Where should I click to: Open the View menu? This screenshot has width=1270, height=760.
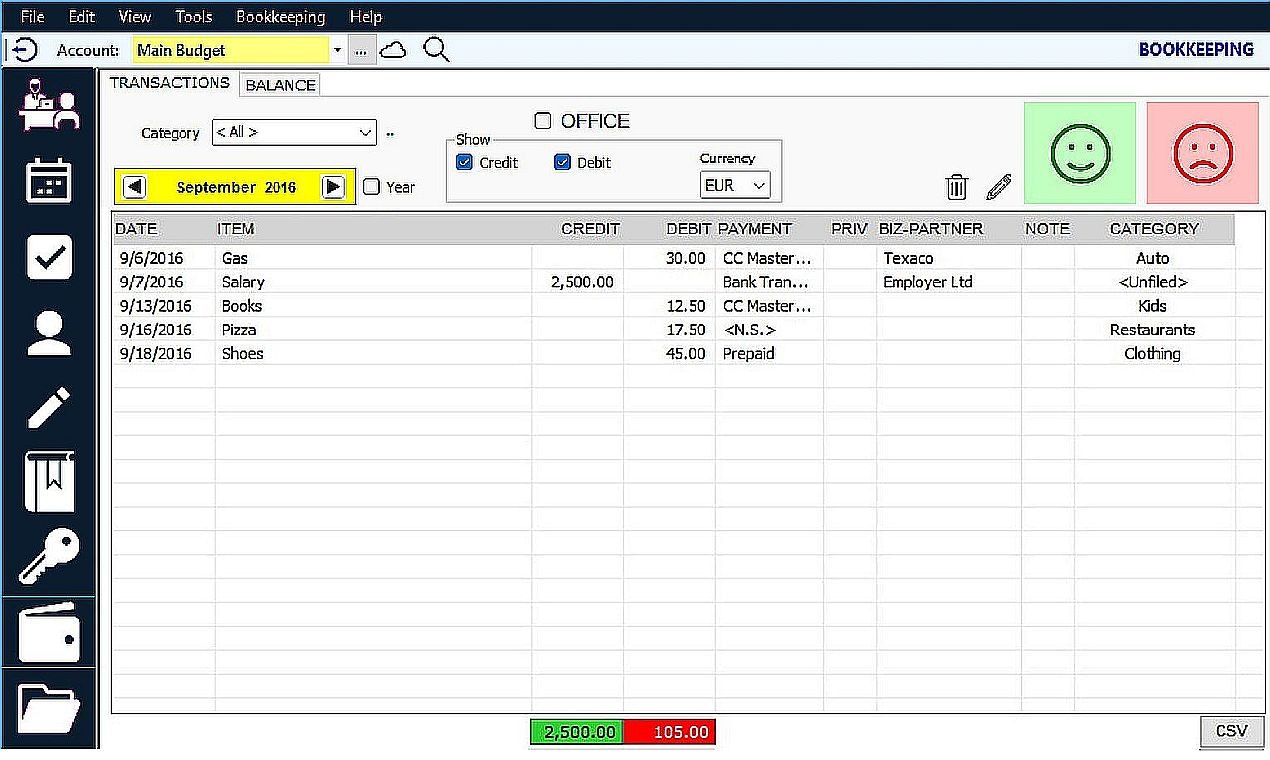point(135,16)
